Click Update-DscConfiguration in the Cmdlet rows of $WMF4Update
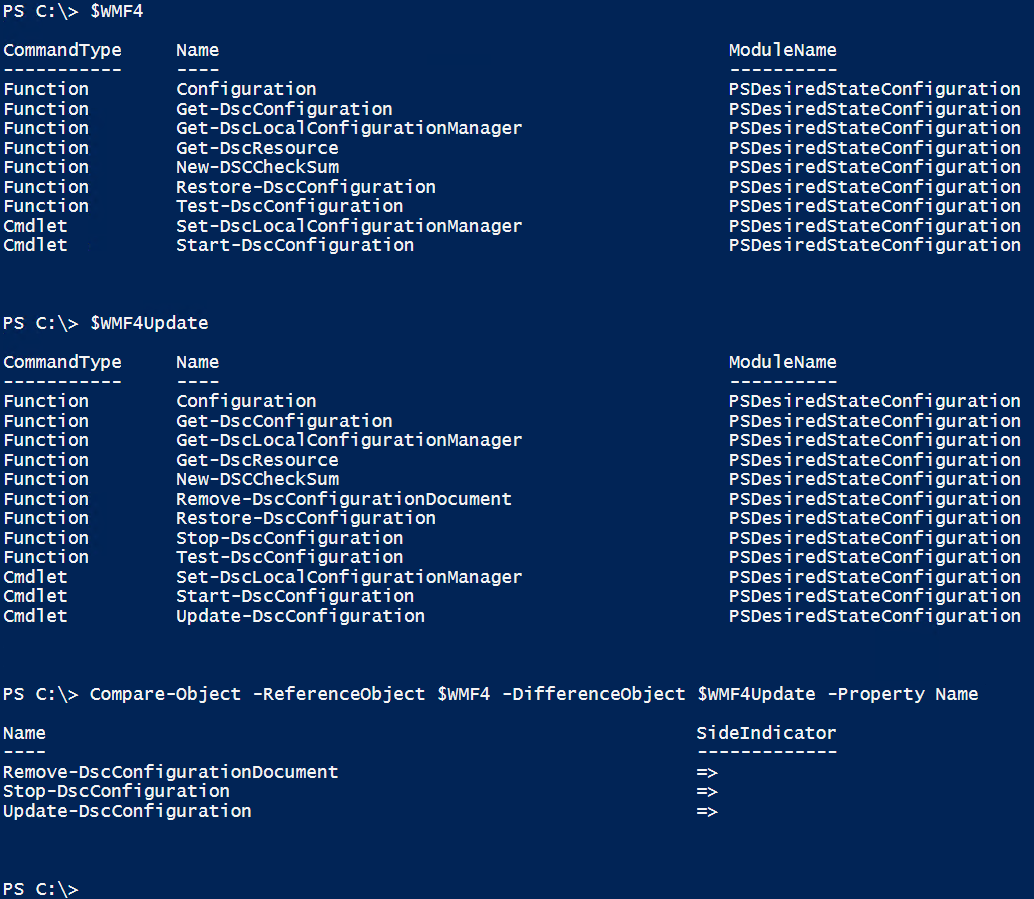 300,616
